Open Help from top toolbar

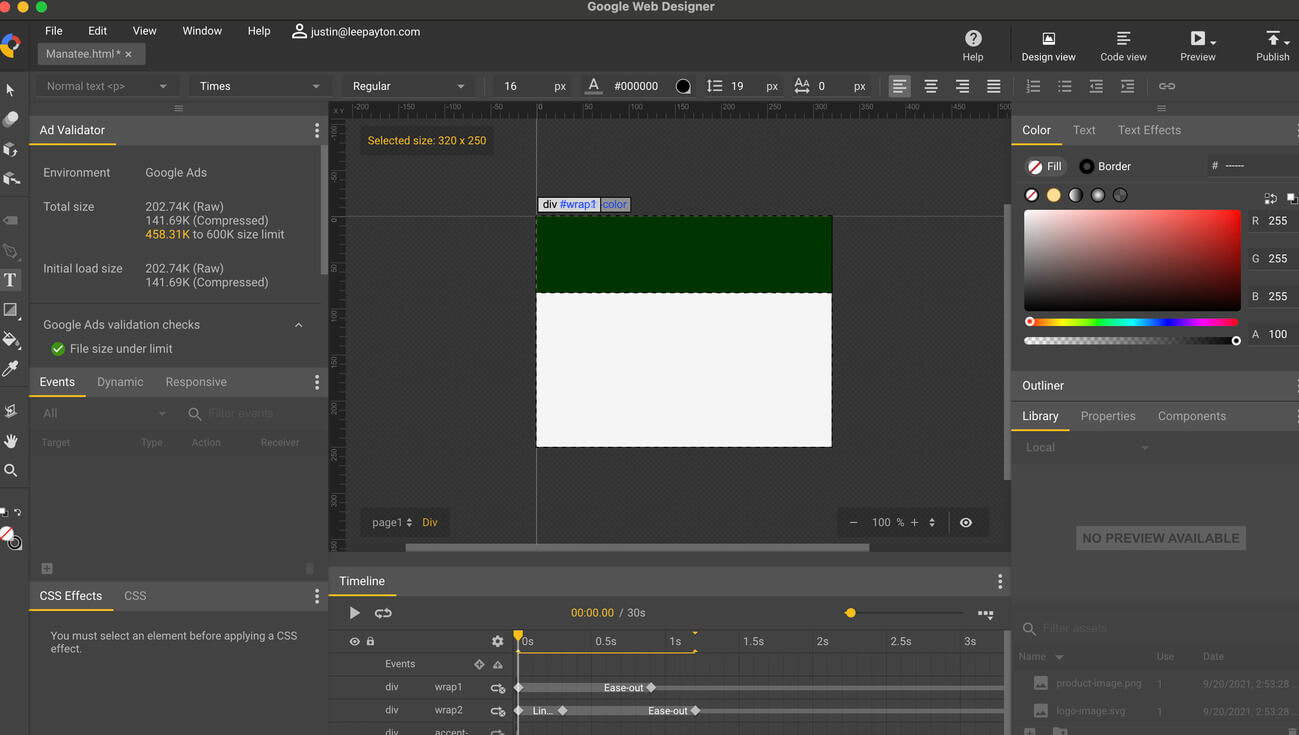[x=973, y=45]
